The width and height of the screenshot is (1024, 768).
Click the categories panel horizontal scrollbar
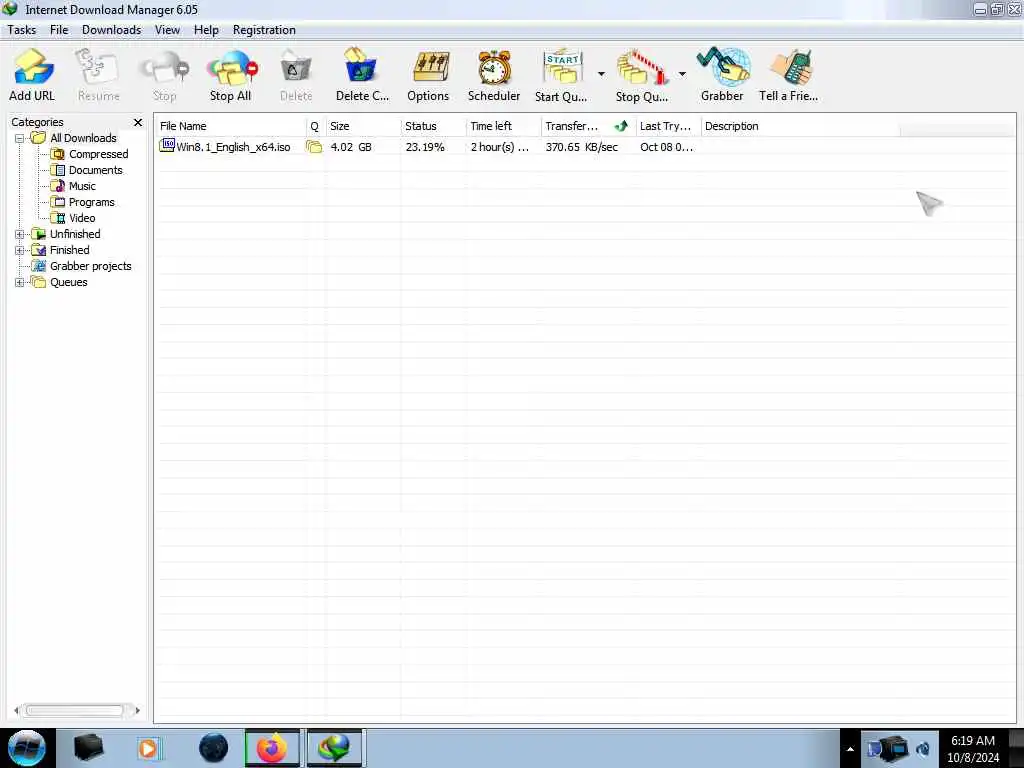(x=74, y=711)
